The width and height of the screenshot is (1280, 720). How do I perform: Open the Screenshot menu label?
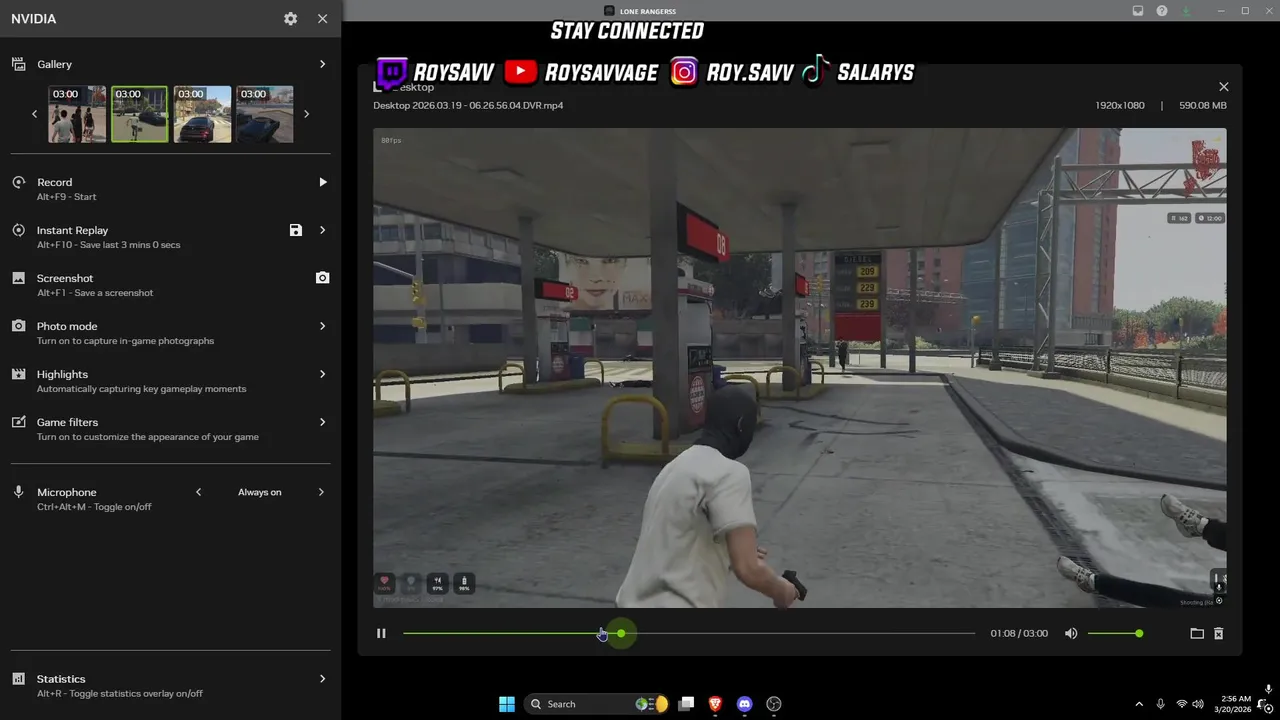[x=65, y=278]
